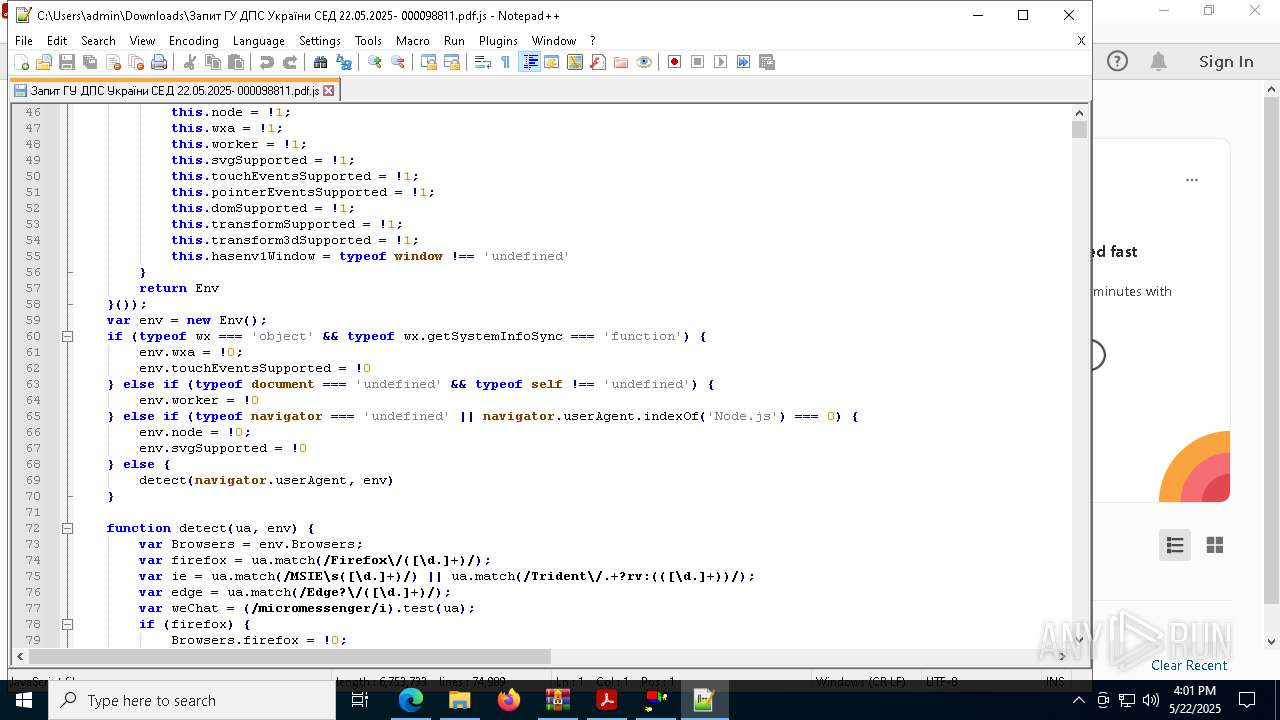The height and width of the screenshot is (720, 1280).
Task: Click the editor's horizontal scrollbar thumb
Action: [290, 657]
